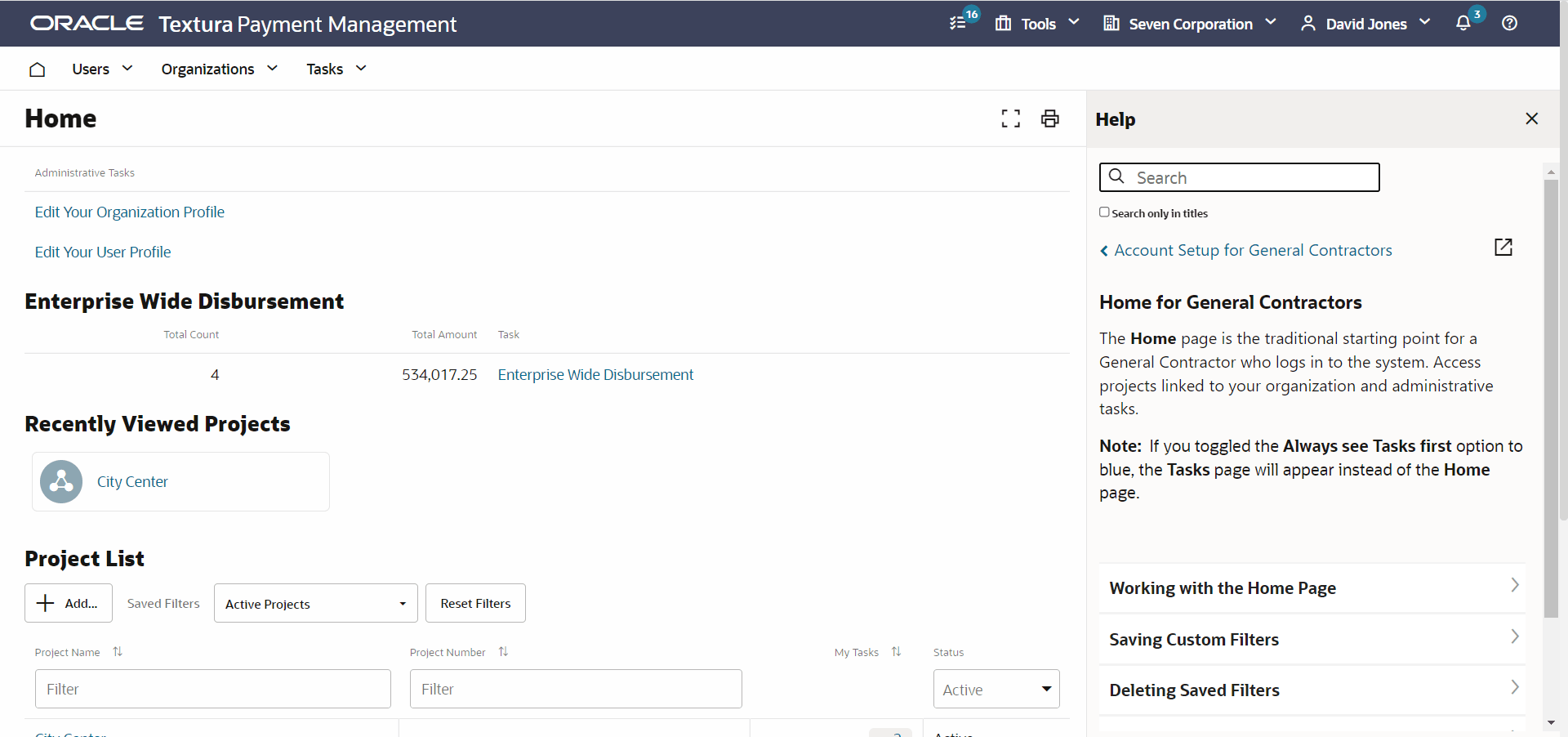1568x737 pixels.
Task: Click the Project Number filter field
Action: click(x=576, y=689)
